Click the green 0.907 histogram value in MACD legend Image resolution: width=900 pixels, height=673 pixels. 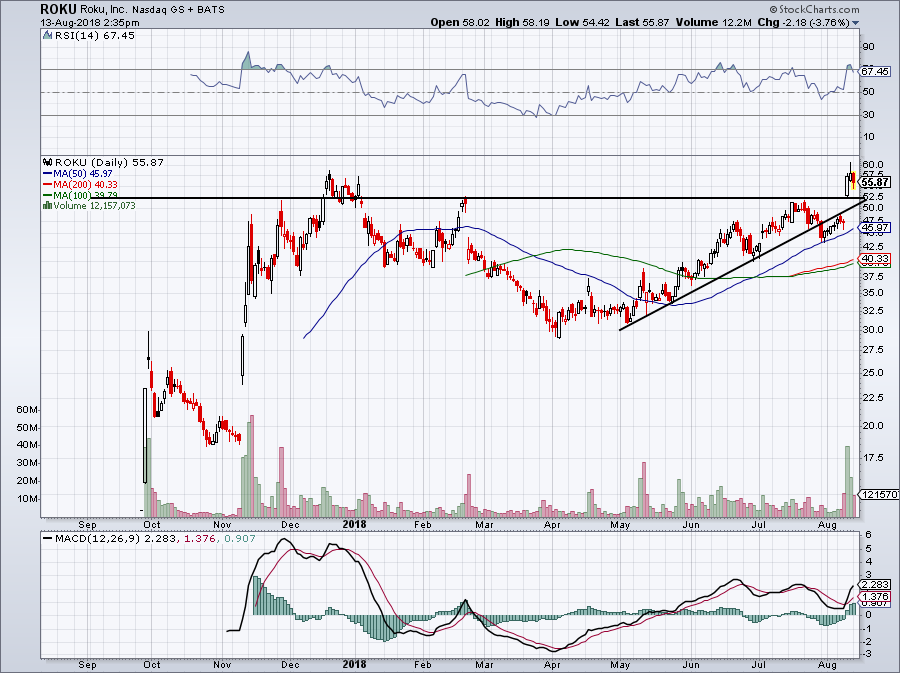pyautogui.click(x=239, y=539)
